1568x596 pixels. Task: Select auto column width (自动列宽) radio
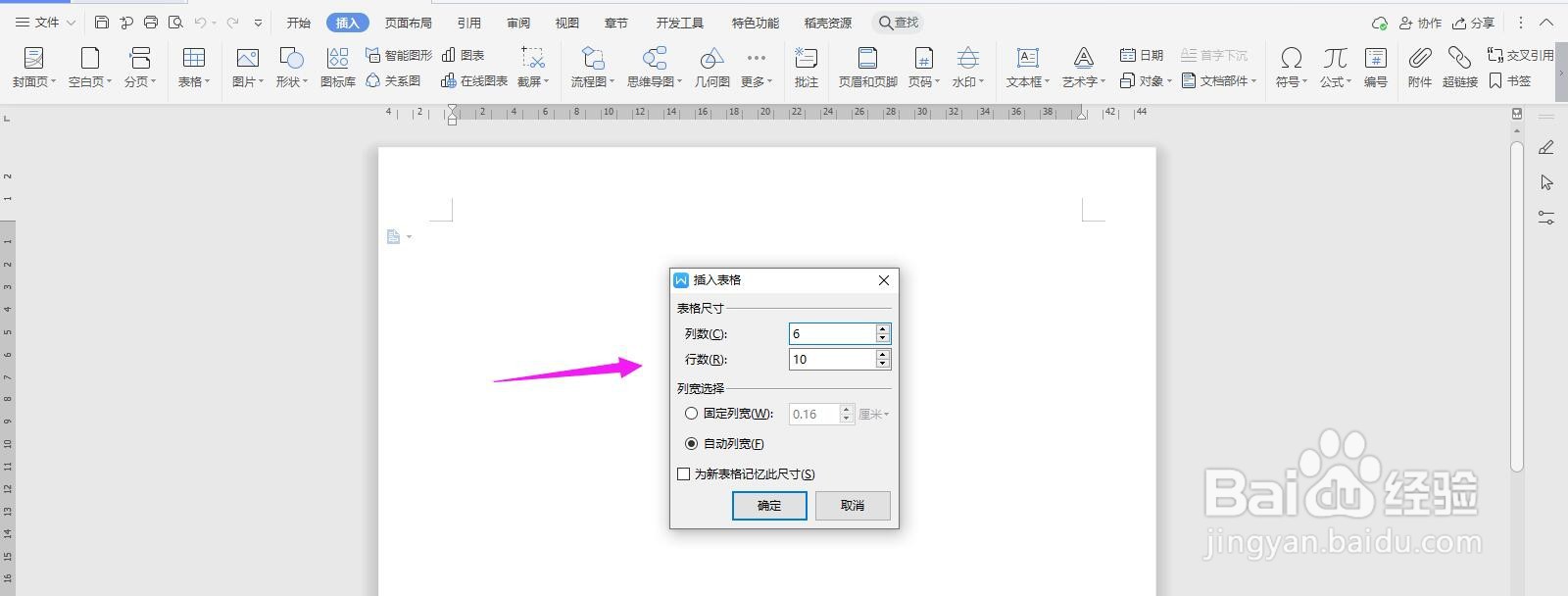pyautogui.click(x=692, y=443)
